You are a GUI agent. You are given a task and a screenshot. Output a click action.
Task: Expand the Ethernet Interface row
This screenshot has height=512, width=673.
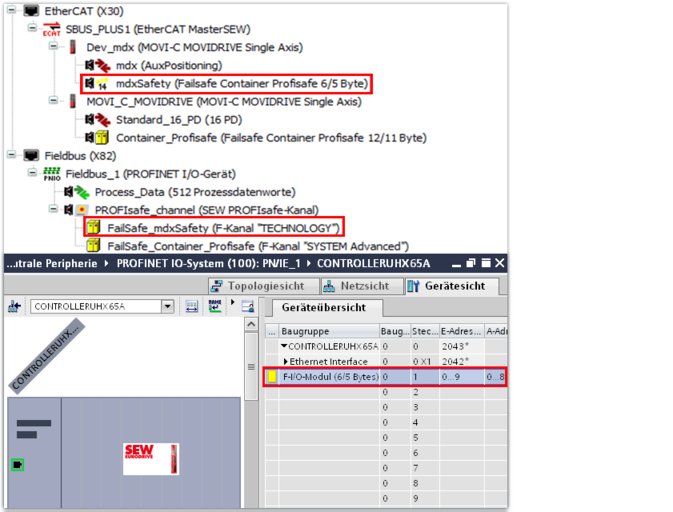(286, 361)
